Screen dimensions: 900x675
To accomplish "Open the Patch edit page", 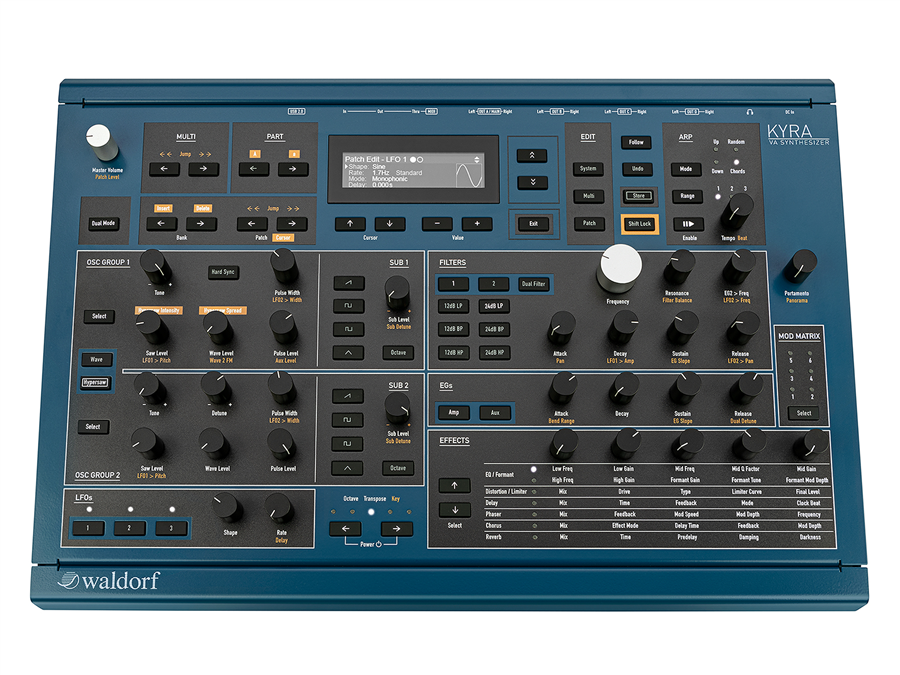I will (x=589, y=224).
